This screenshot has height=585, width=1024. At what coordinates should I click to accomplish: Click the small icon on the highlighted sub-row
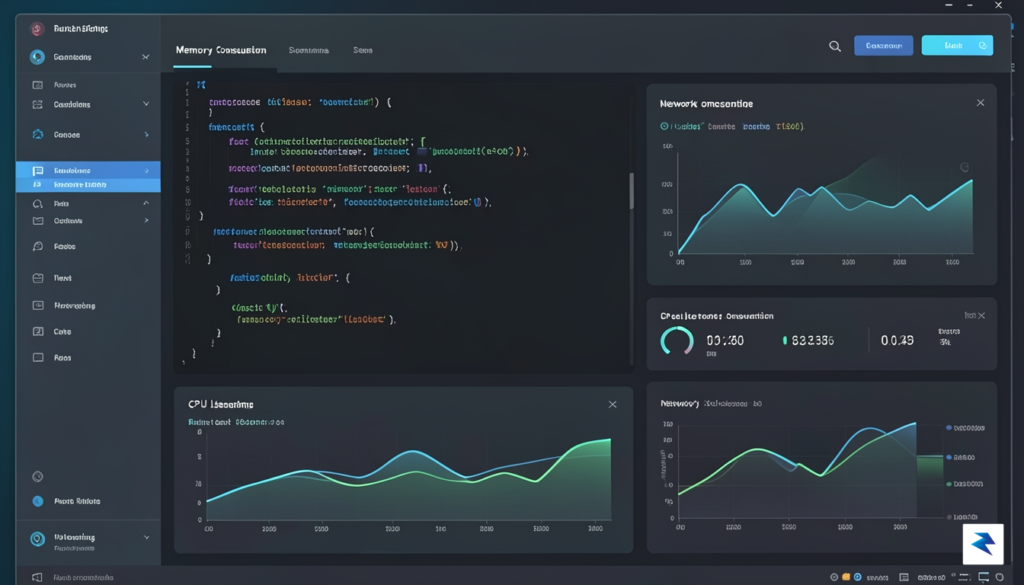tap(37, 185)
